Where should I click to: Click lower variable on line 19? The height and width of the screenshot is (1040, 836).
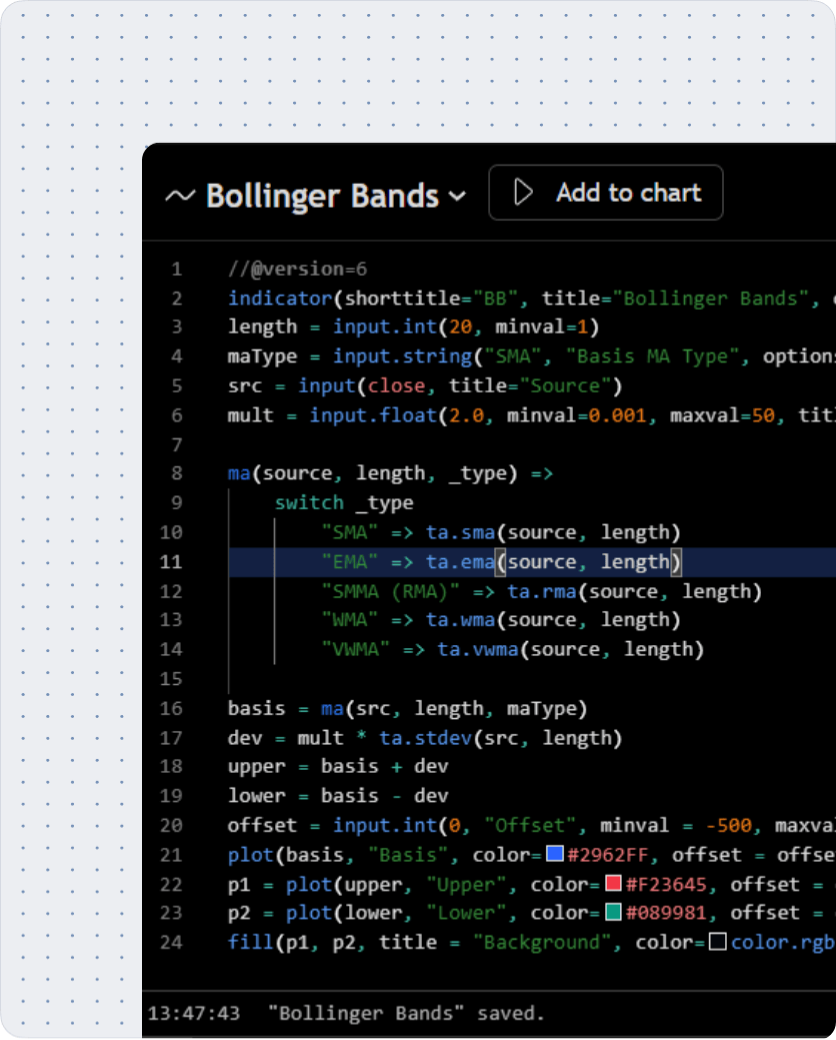[x=257, y=795]
